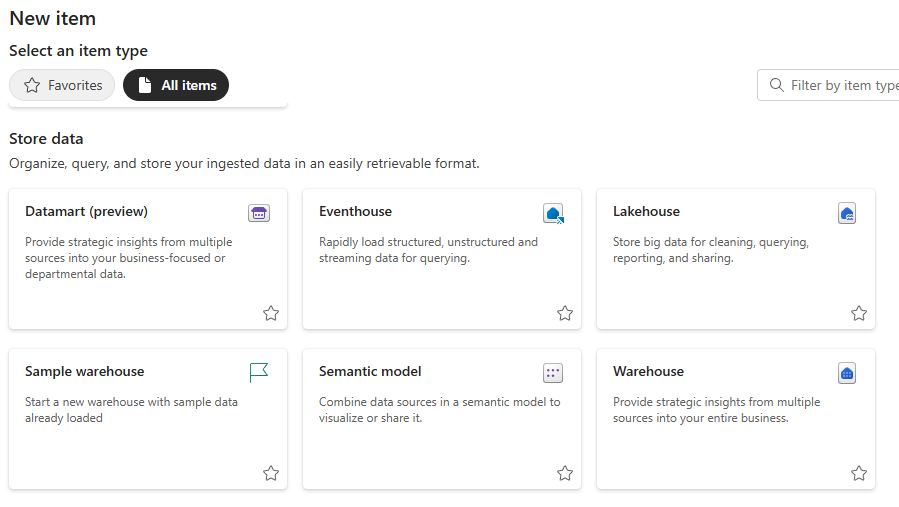Toggle the Warehouse favorite star
The image size is (899, 507).
tap(859, 473)
